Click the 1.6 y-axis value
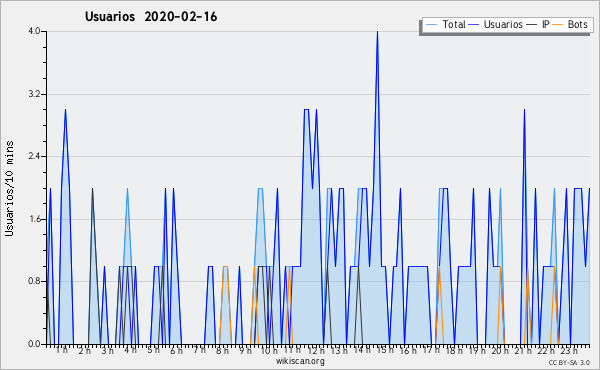Image resolution: width=600 pixels, height=370 pixels. (x=34, y=219)
